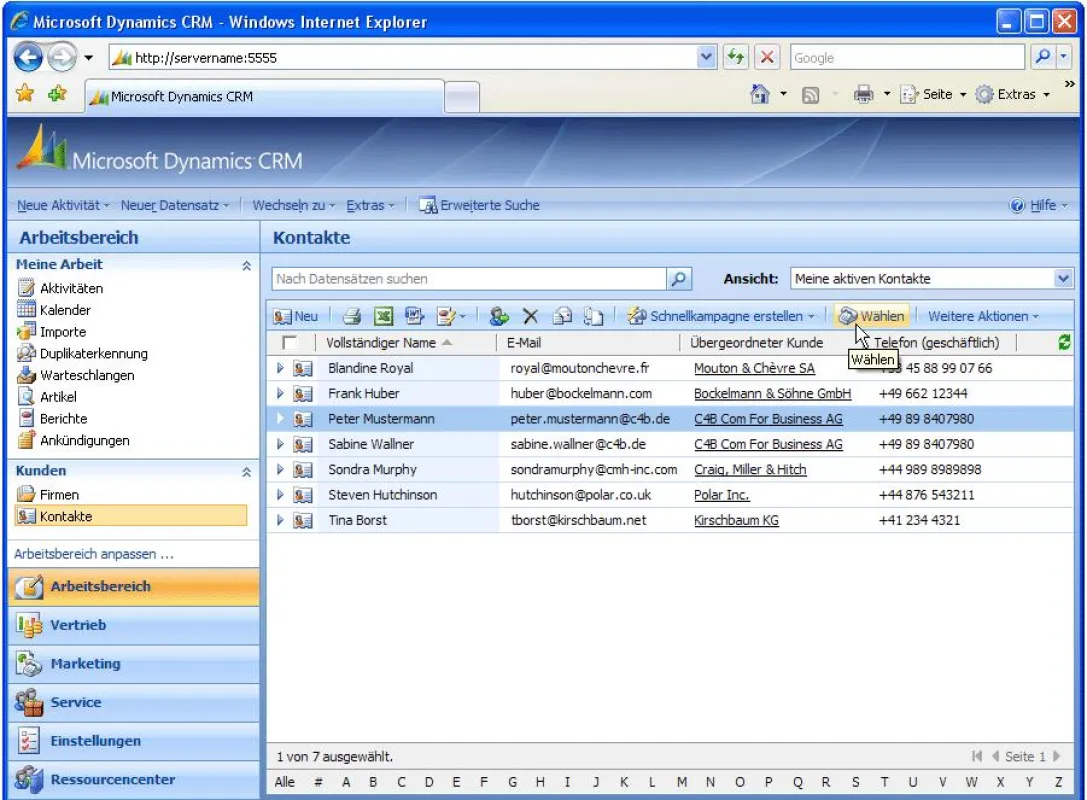The width and height of the screenshot is (1087, 800).
Task: Click the Neu button
Action: coord(296,316)
